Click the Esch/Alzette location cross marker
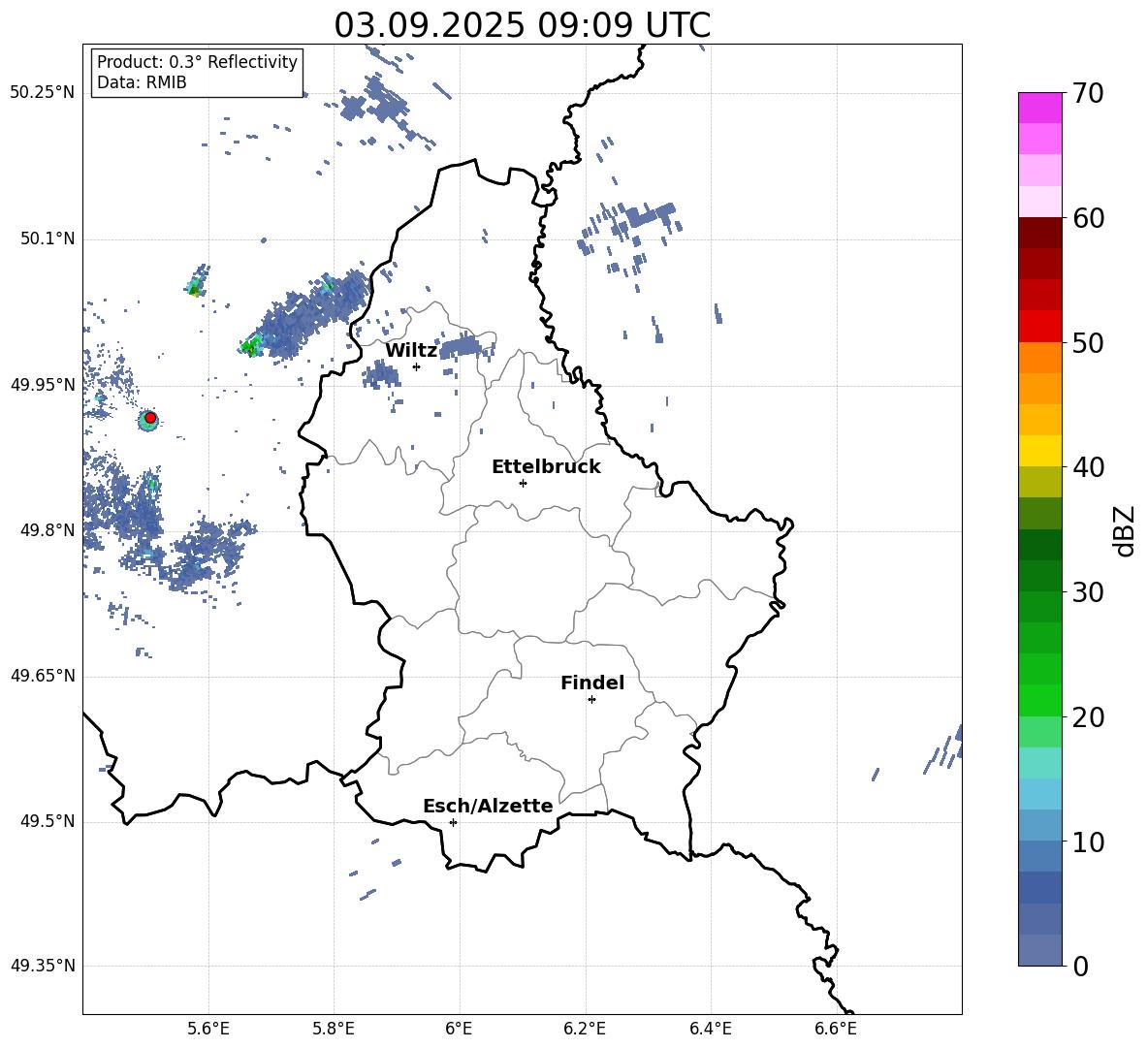The height and width of the screenshot is (1048, 1148). 453,822
